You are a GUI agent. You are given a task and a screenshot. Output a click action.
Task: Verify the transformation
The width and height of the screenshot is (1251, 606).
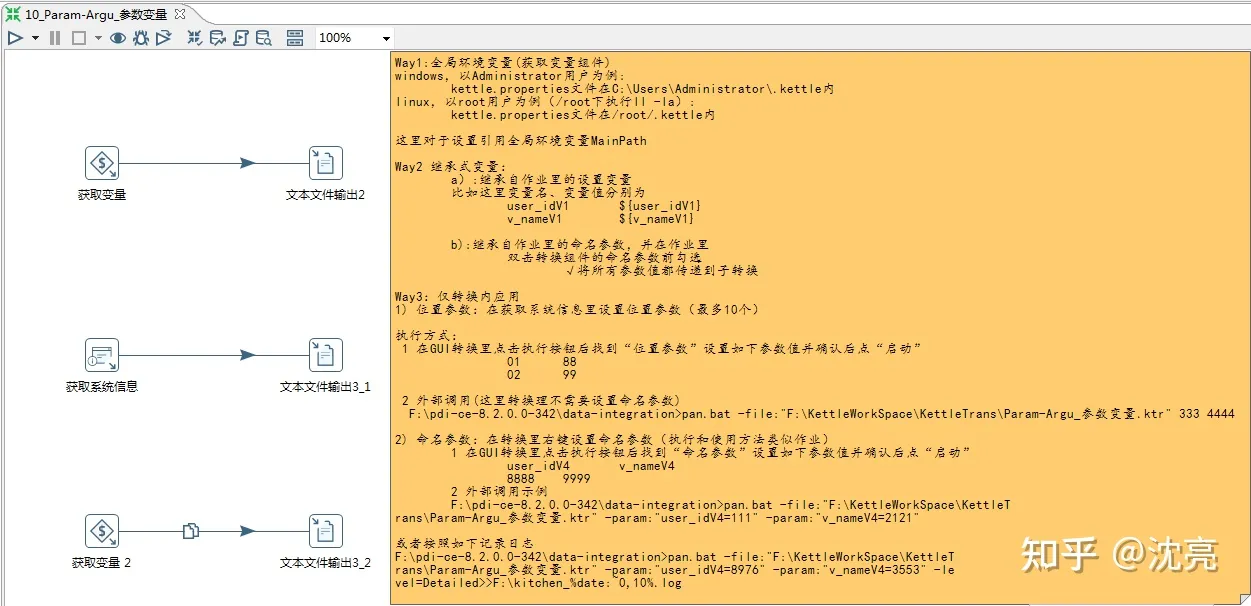click(195, 37)
